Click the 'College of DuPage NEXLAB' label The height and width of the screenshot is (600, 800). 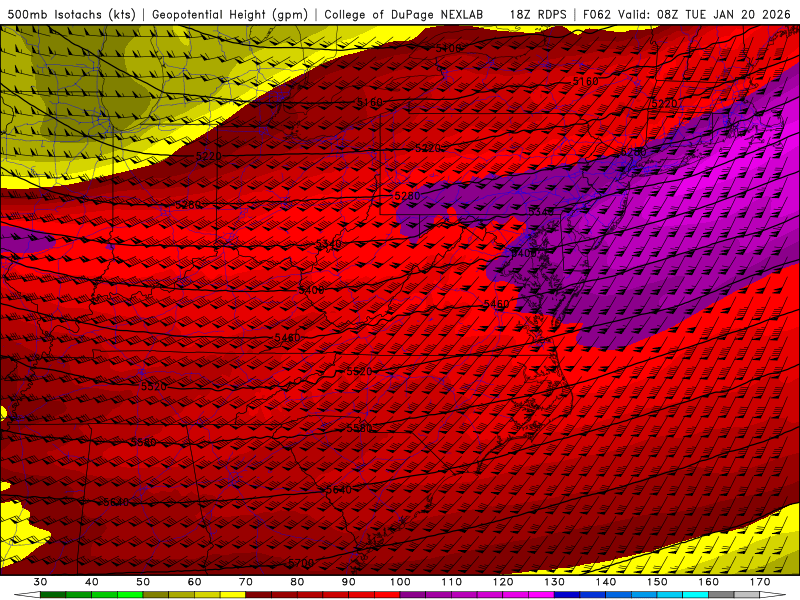(404, 14)
